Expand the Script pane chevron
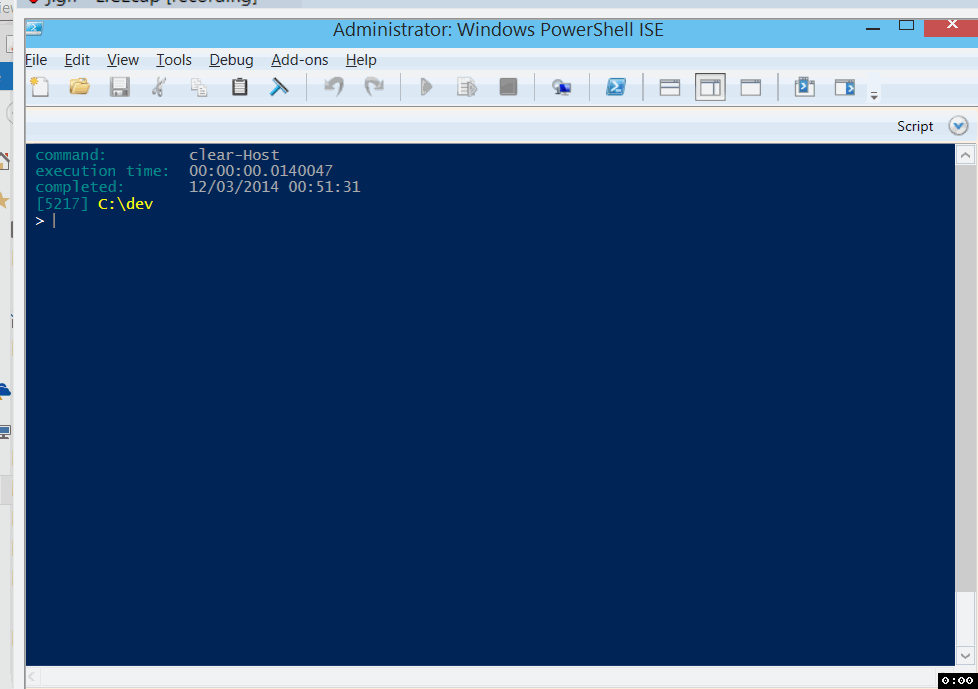978x689 pixels. [958, 126]
